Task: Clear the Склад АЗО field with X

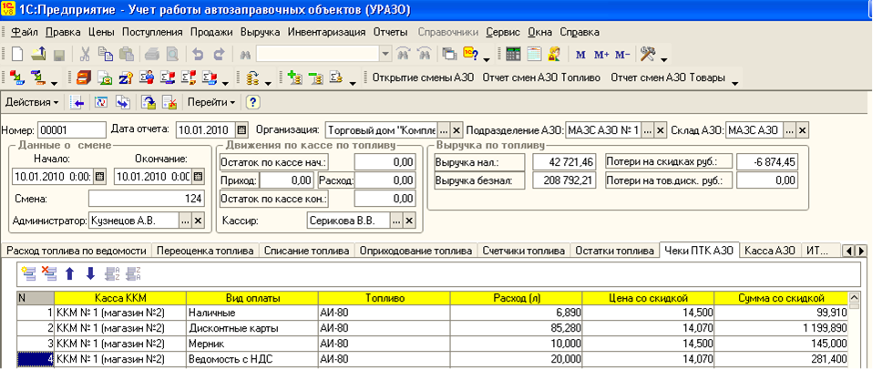Action: tap(802, 130)
